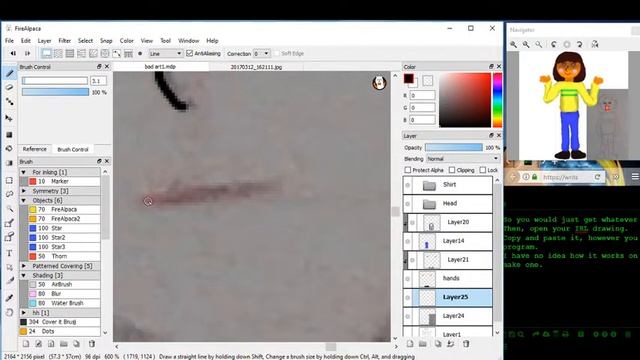
Task: Adjust the layer Opacity slider
Action: [x=453, y=147]
